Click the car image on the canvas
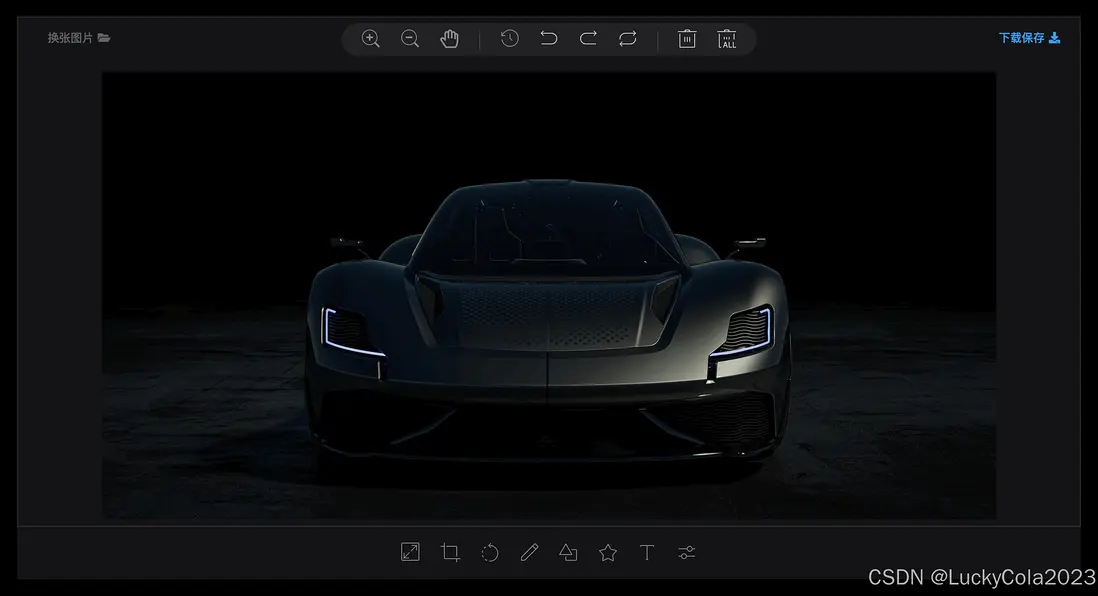 tap(549, 295)
